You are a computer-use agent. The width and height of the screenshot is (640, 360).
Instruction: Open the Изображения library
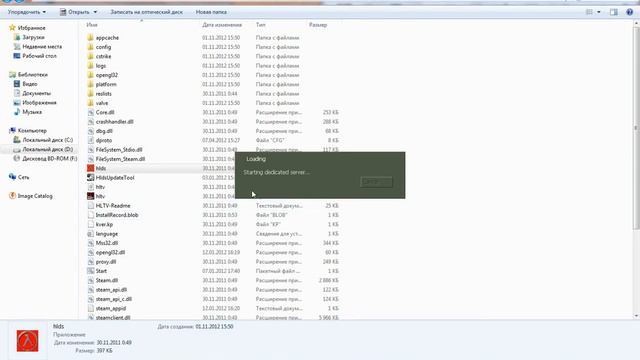[x=39, y=102]
